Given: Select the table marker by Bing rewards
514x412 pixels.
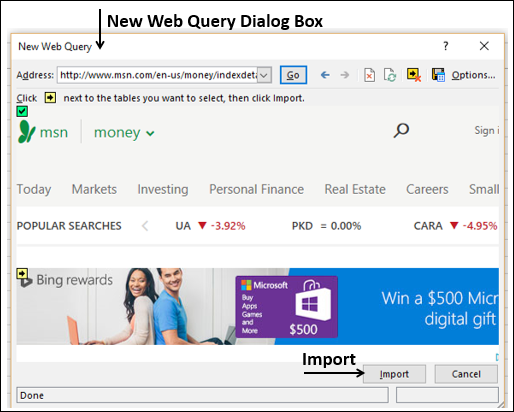Looking at the screenshot, I should coord(22,274).
